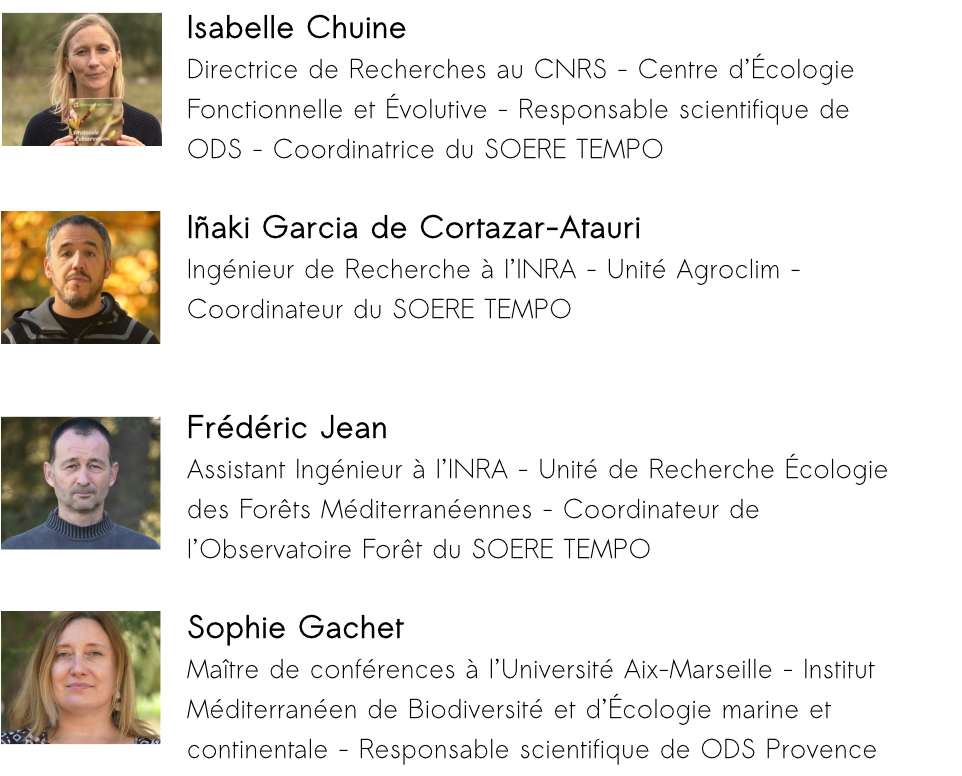Click the "Frédéric Jean" name heading
This screenshot has height=776, width=962.
coord(287,428)
